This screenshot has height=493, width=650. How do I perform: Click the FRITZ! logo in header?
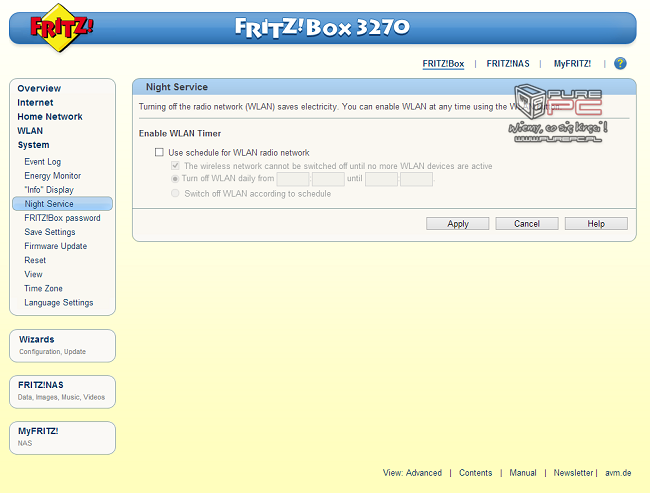tap(61, 28)
